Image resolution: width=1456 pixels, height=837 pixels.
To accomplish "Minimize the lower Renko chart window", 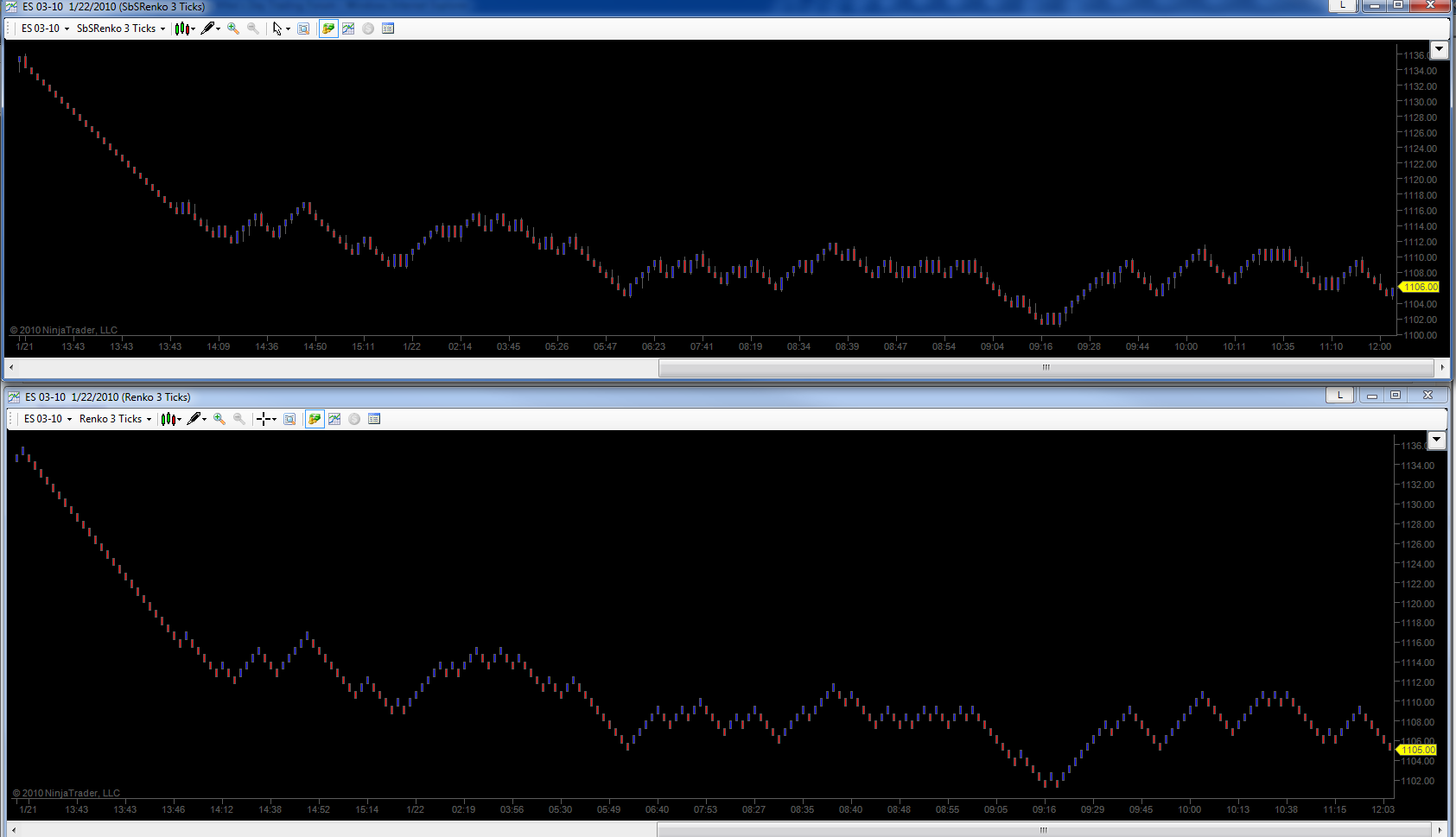I will pyautogui.click(x=1371, y=395).
